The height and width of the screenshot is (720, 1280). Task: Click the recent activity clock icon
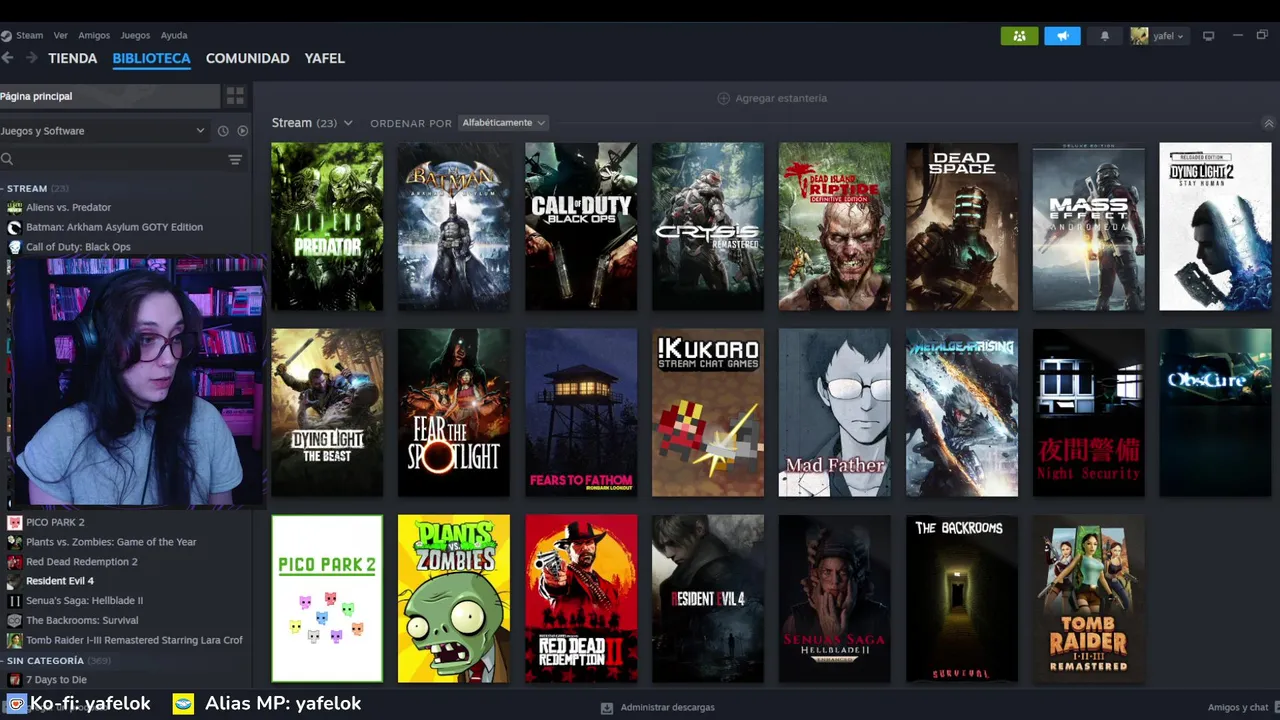(x=223, y=131)
